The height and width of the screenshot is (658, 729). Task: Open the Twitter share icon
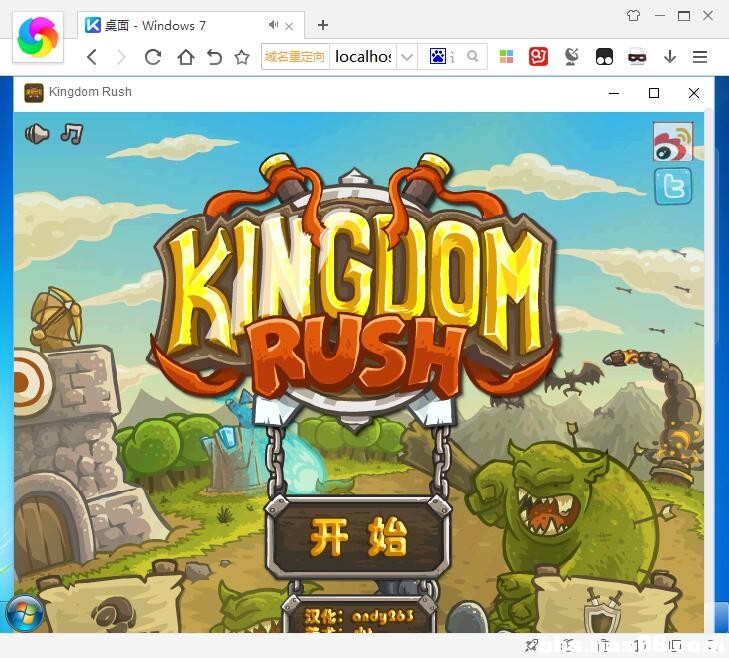point(673,186)
